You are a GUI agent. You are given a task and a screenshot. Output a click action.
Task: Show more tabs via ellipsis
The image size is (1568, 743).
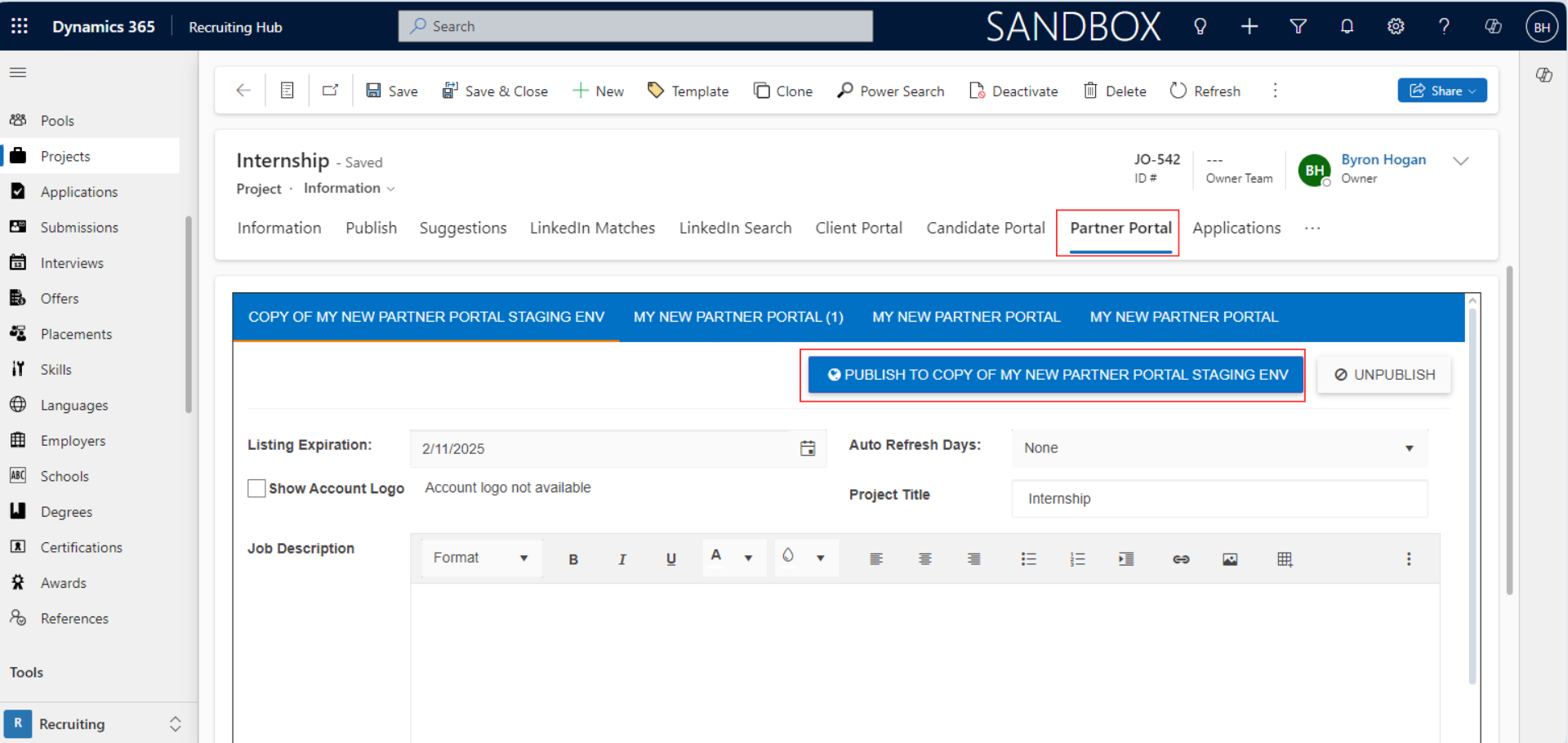[1312, 229]
